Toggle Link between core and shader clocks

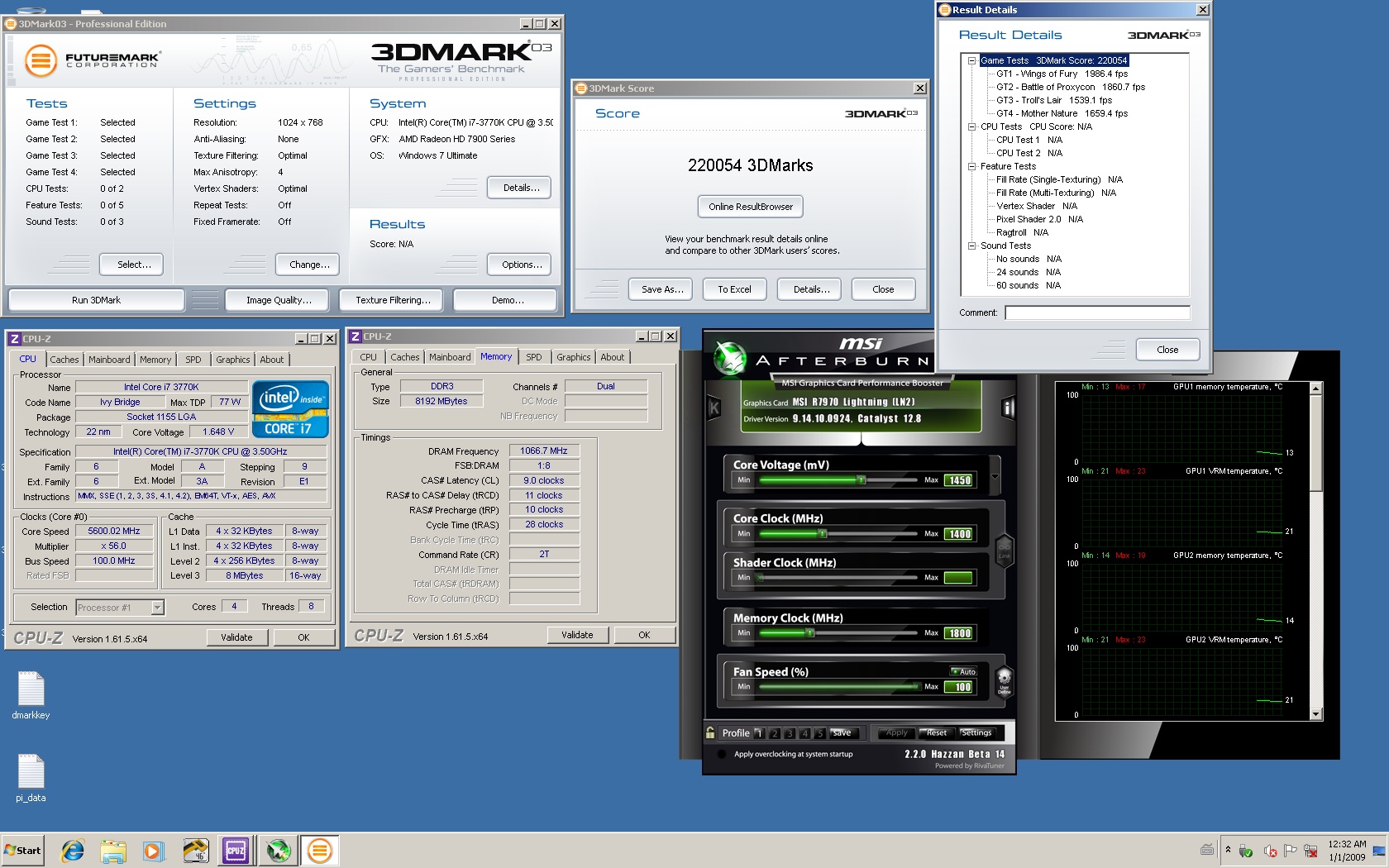[x=1005, y=550]
